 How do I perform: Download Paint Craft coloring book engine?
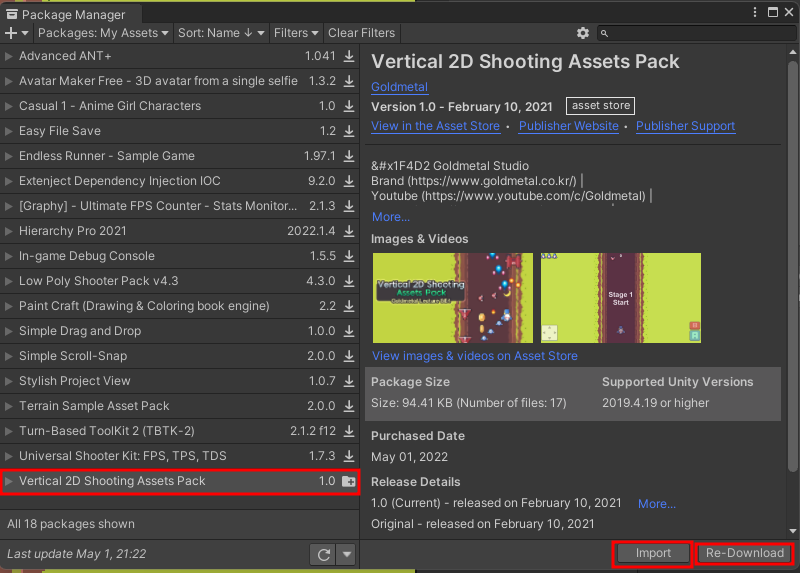pos(349,306)
